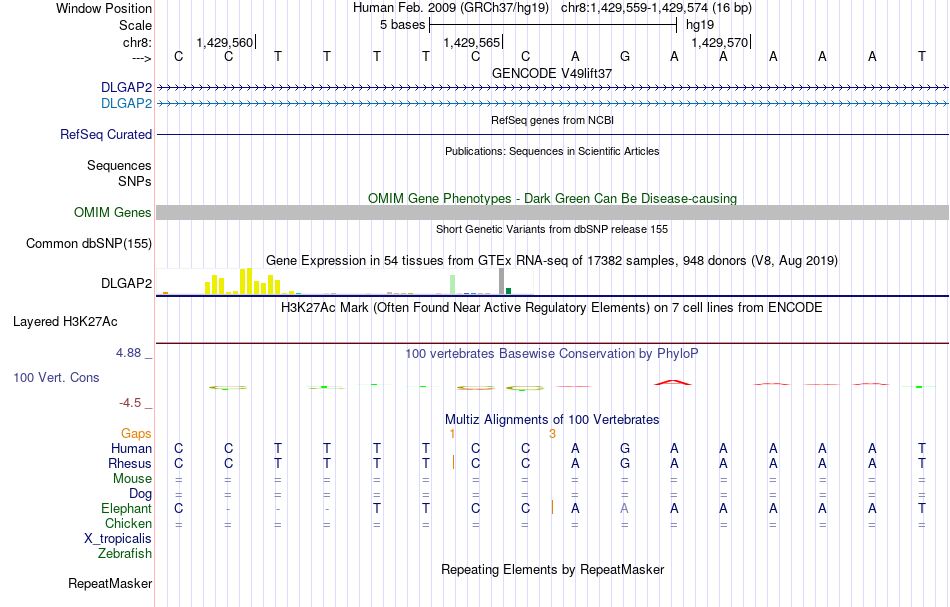This screenshot has width=950, height=607.
Task: Click the 5 bases scale label
Action: (402, 25)
